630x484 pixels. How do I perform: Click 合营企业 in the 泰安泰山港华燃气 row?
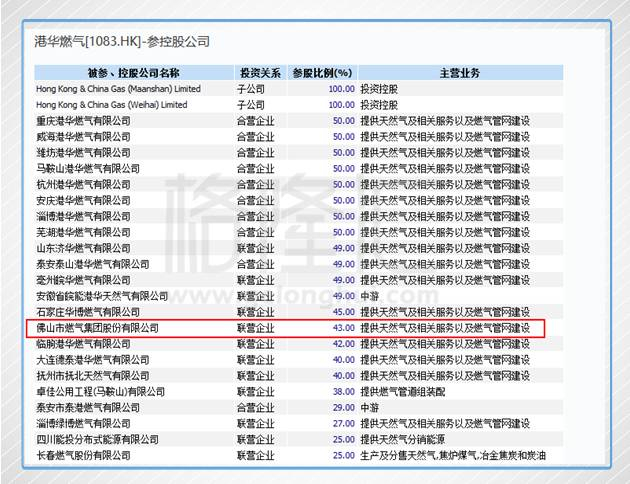coord(256,264)
